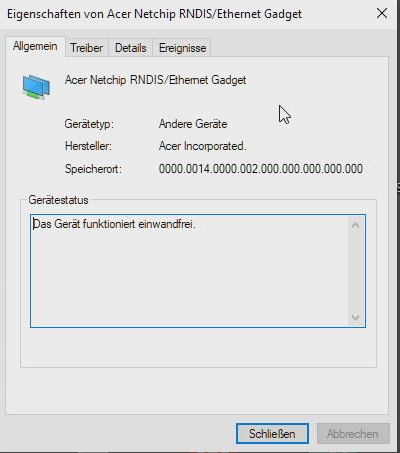Click the Schließen button
Viewport: 400px width, 453px height.
tap(272, 434)
